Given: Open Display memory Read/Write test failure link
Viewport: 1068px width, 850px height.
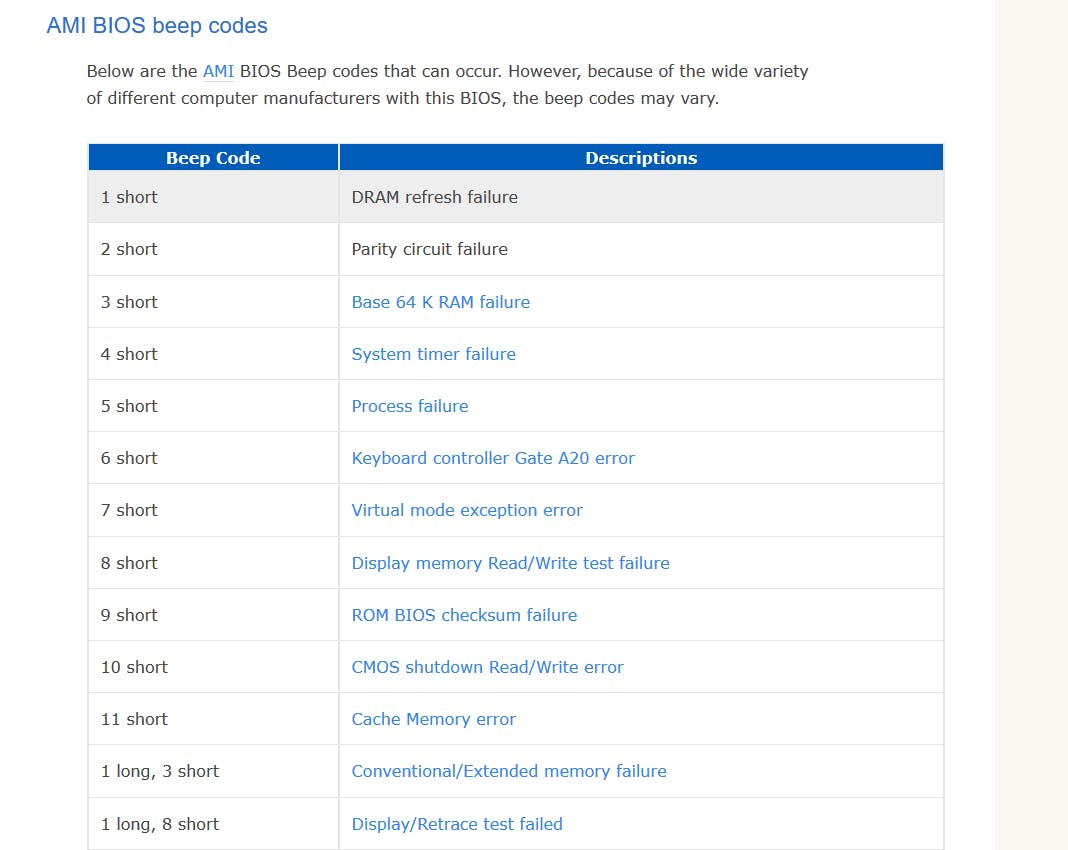Looking at the screenshot, I should tap(510, 563).
